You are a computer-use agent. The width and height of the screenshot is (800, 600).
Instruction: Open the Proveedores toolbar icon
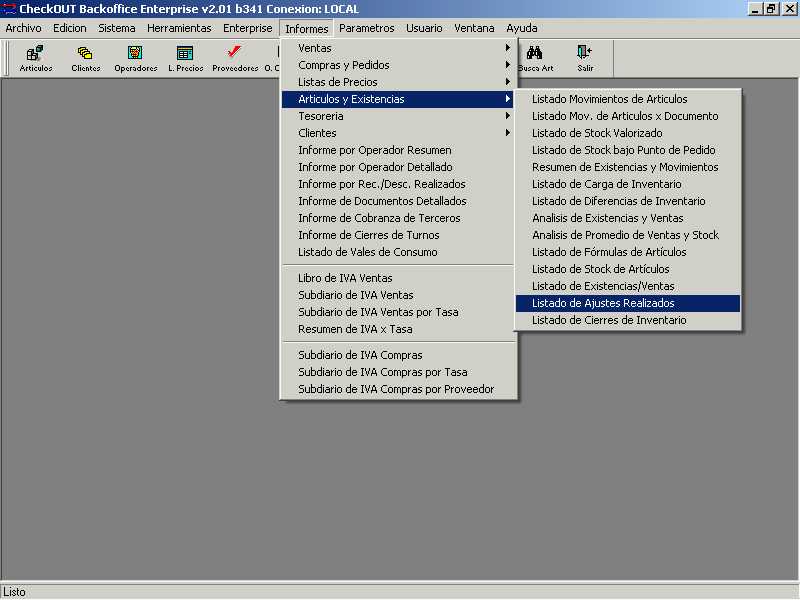coord(235,59)
